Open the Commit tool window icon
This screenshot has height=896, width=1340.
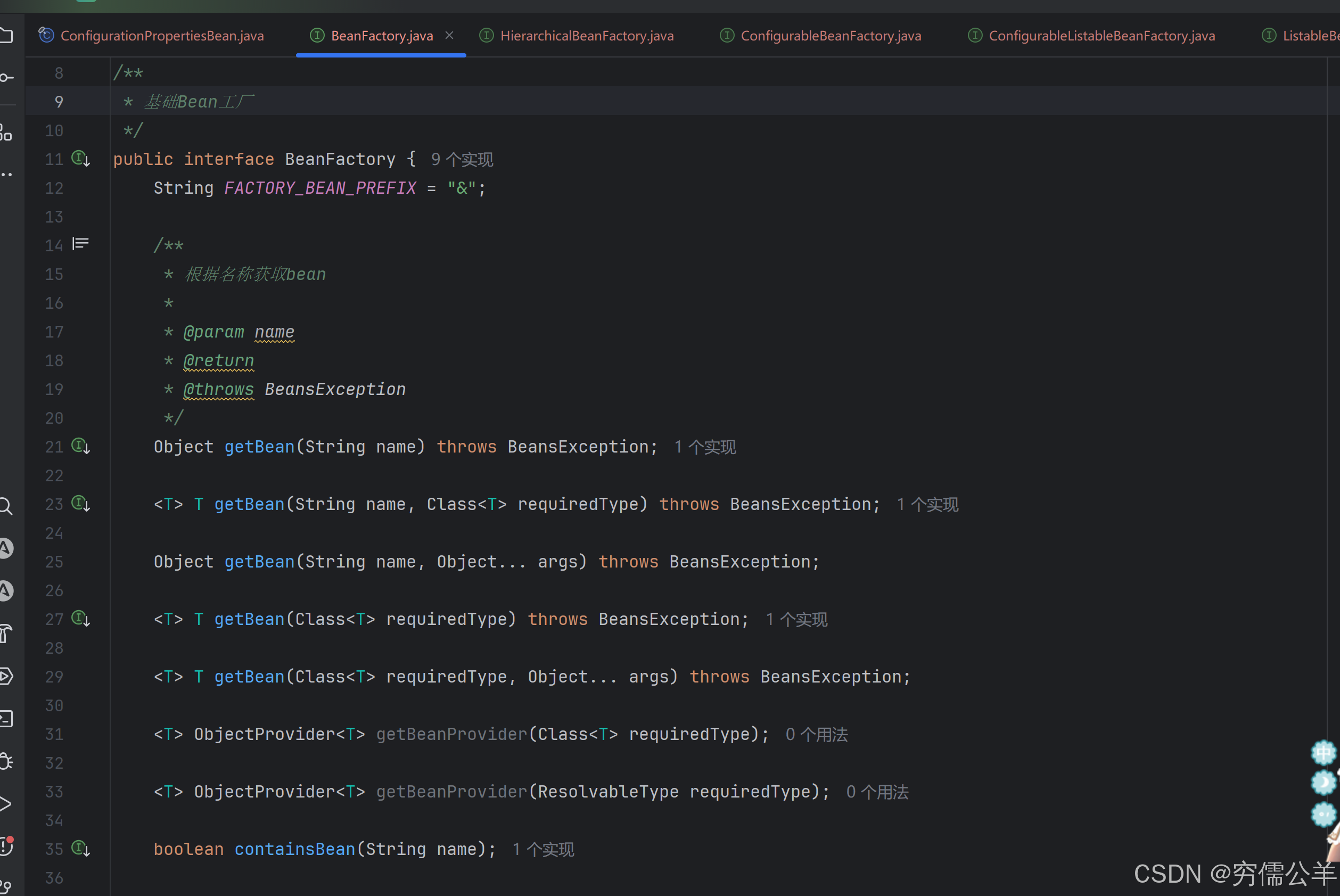click(x=6, y=78)
